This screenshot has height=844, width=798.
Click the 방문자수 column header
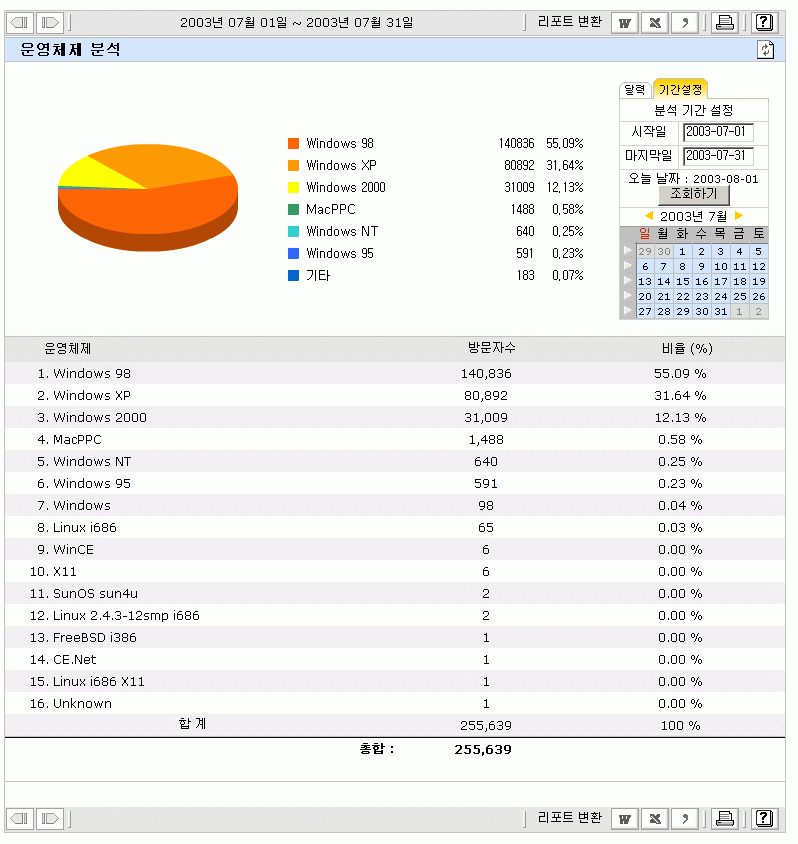(491, 348)
